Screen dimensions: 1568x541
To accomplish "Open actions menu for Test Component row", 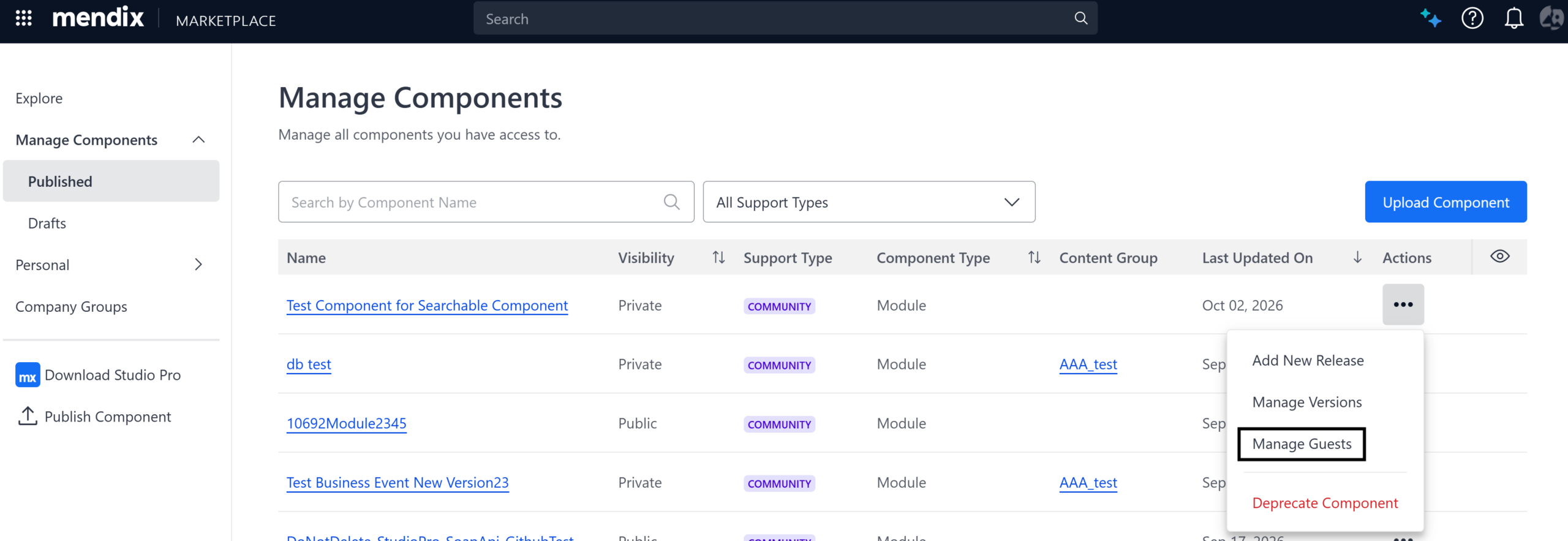I will click(x=1403, y=305).
